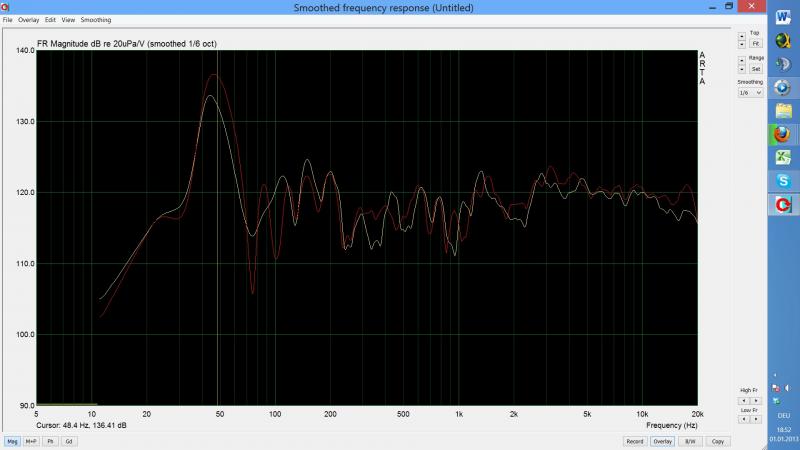Image resolution: width=800 pixels, height=450 pixels.
Task: Launch Firefox from the taskbar
Action: point(783,135)
